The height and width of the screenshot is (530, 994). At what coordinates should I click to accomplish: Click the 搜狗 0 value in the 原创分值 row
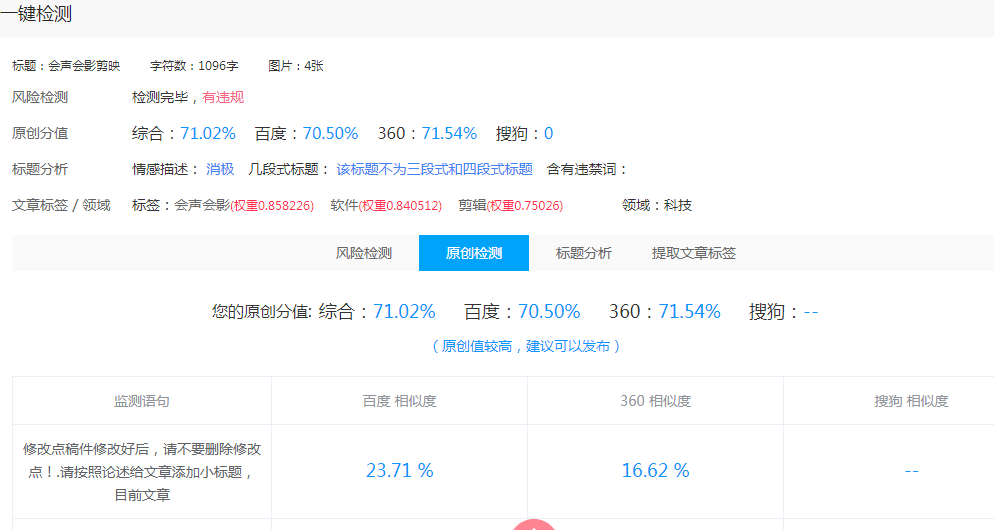pyautogui.click(x=548, y=133)
